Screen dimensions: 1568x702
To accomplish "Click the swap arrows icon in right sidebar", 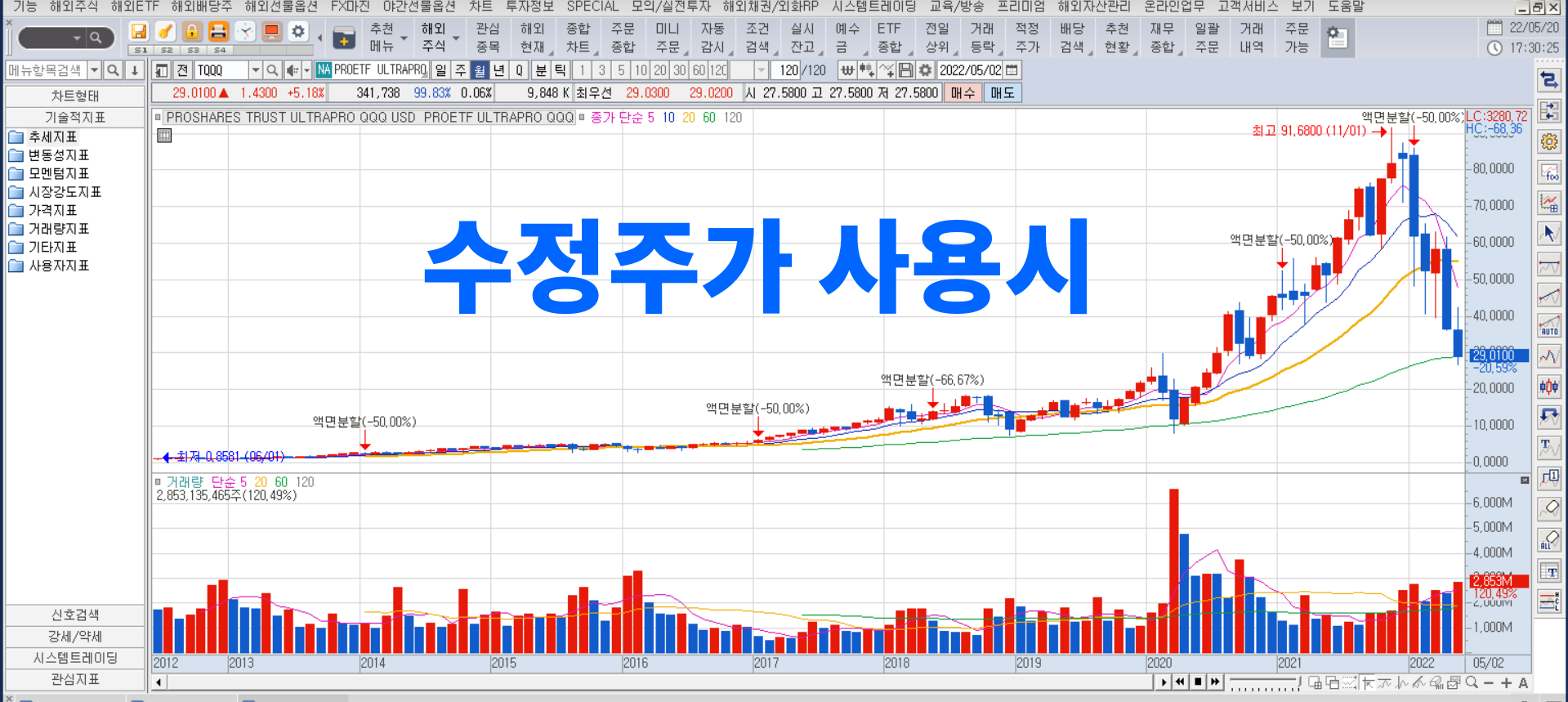I will pyautogui.click(x=1548, y=80).
